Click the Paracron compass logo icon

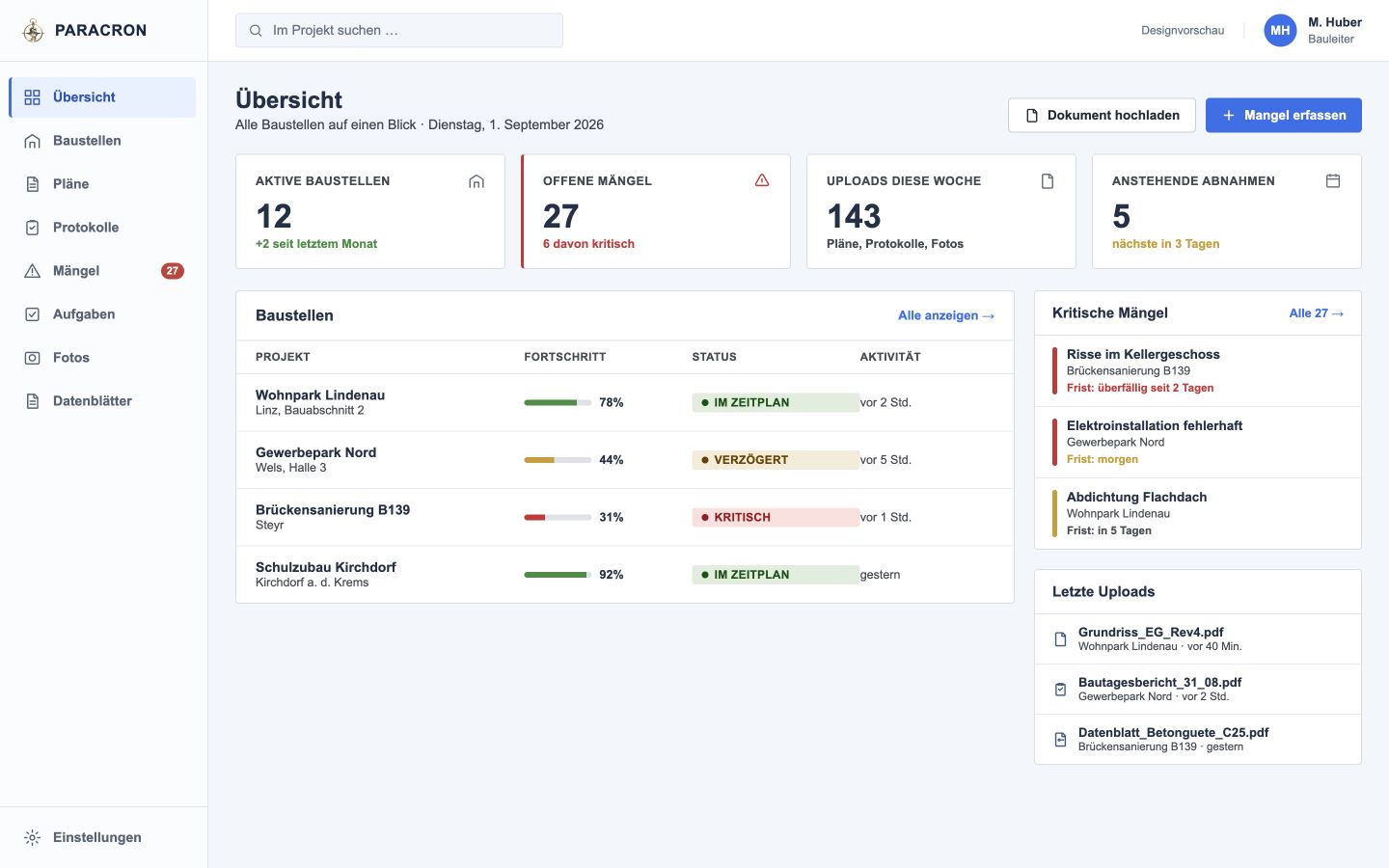point(33,31)
